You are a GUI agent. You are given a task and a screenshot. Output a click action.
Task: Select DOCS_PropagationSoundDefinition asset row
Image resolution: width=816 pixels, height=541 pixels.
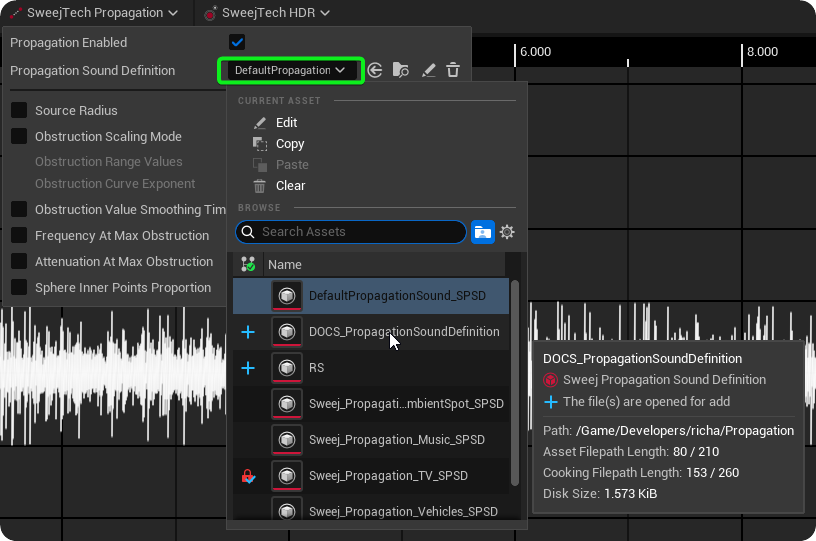(371, 332)
